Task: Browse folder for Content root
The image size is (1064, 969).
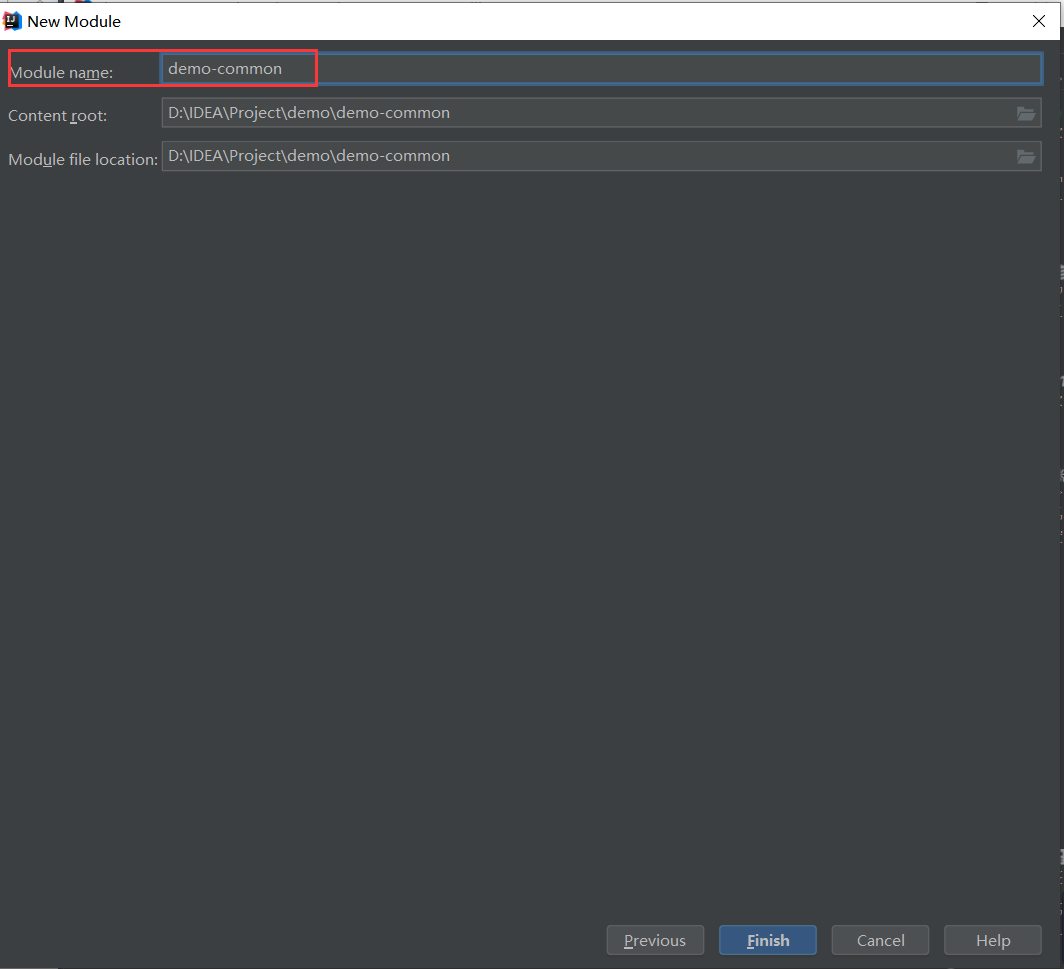Action: [1026, 113]
